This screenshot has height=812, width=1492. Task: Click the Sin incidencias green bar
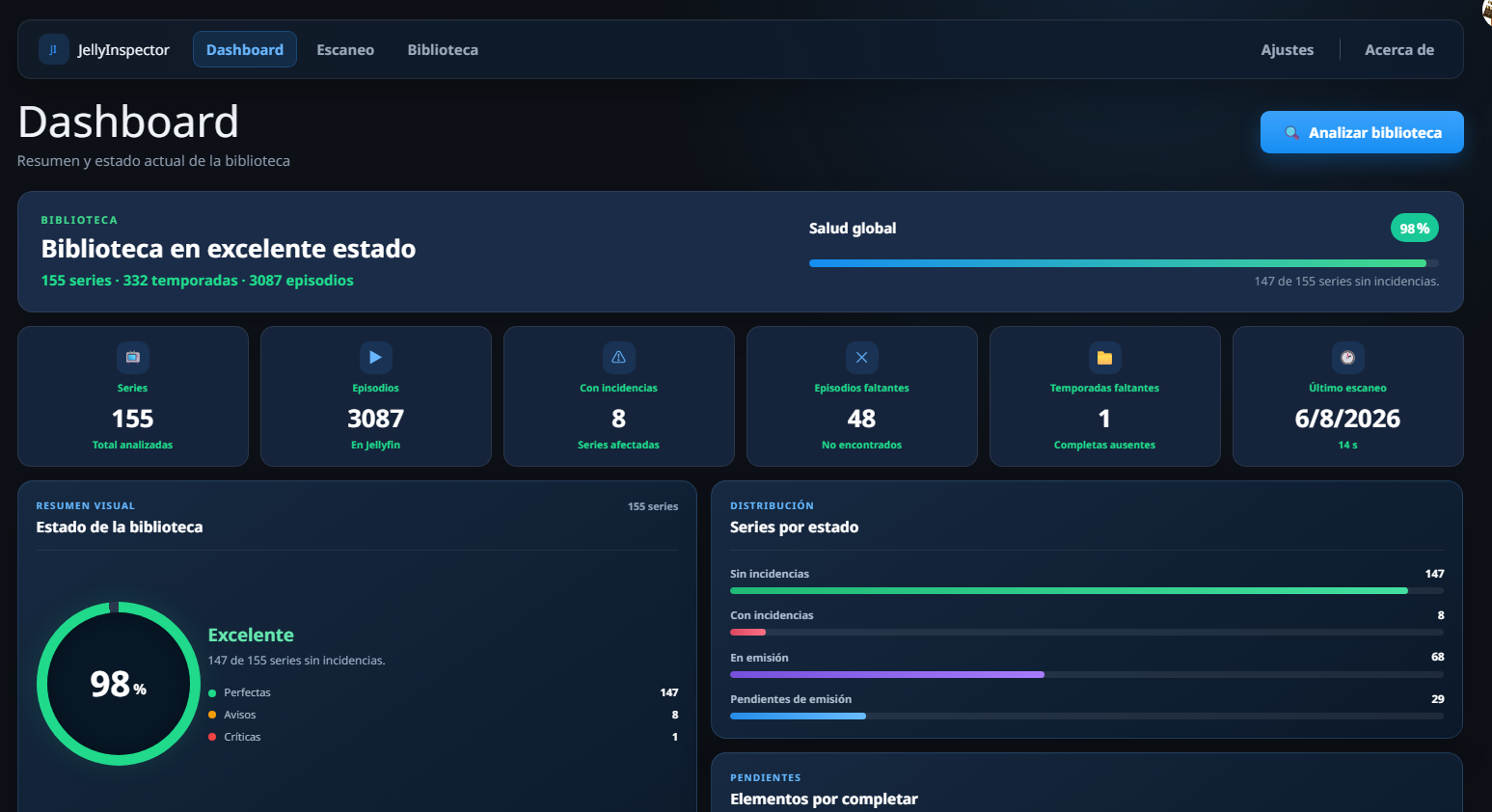click(x=1087, y=590)
